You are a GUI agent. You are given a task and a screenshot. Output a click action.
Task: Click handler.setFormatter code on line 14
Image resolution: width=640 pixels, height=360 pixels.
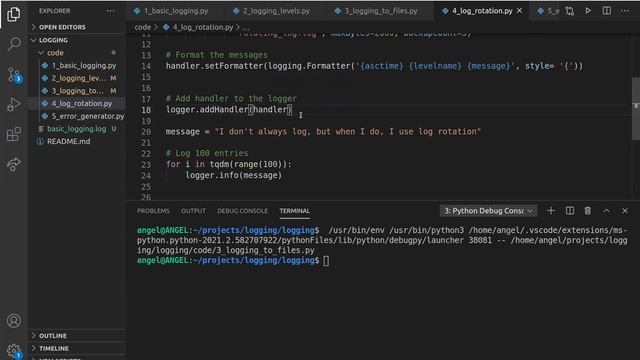[374, 66]
